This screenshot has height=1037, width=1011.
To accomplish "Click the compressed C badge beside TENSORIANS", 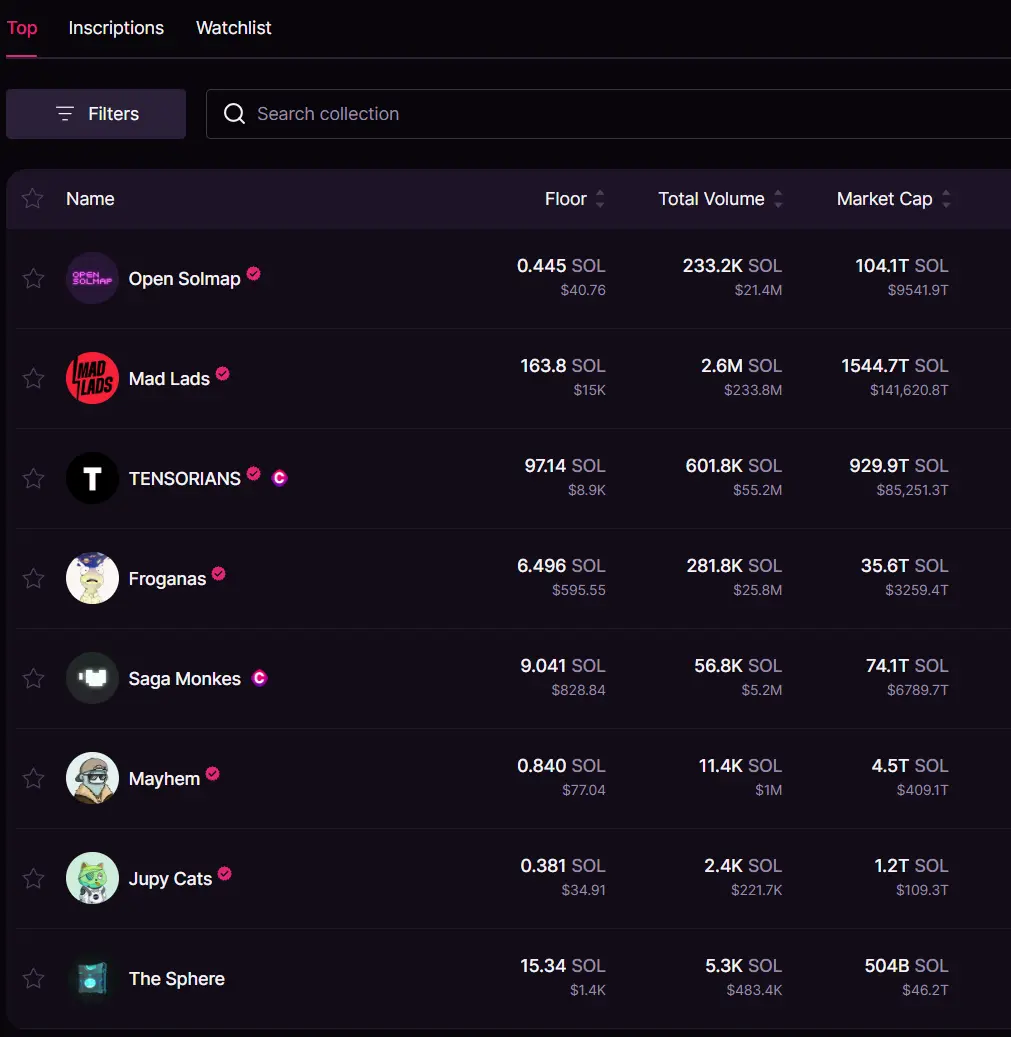I will click(279, 477).
